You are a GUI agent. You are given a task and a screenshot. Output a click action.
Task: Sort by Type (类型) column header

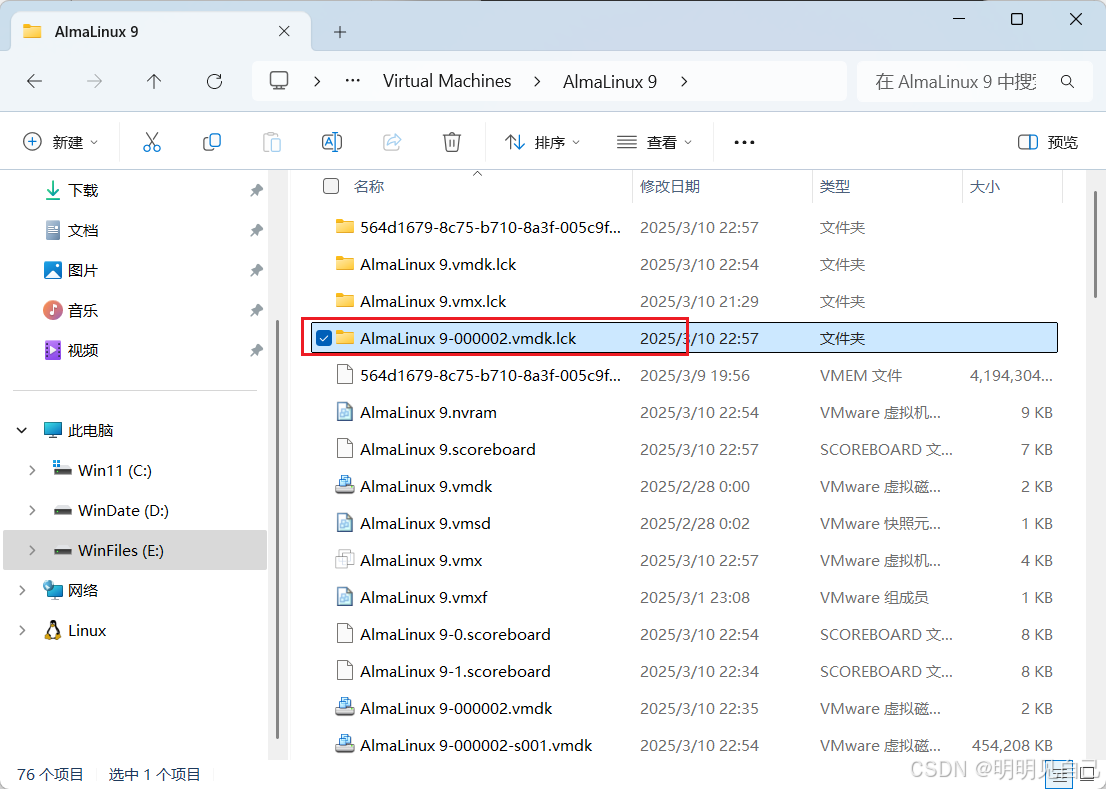pos(834,186)
